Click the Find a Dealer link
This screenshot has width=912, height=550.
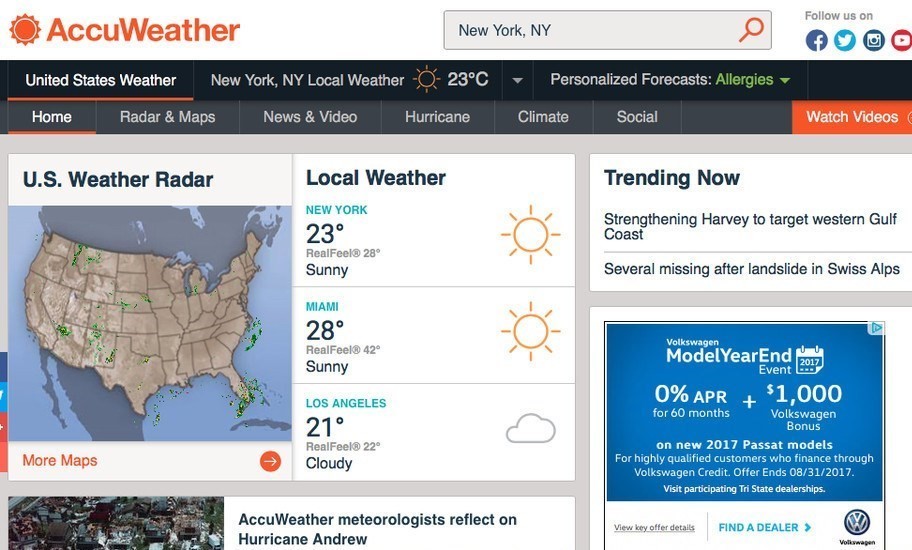(x=765, y=527)
